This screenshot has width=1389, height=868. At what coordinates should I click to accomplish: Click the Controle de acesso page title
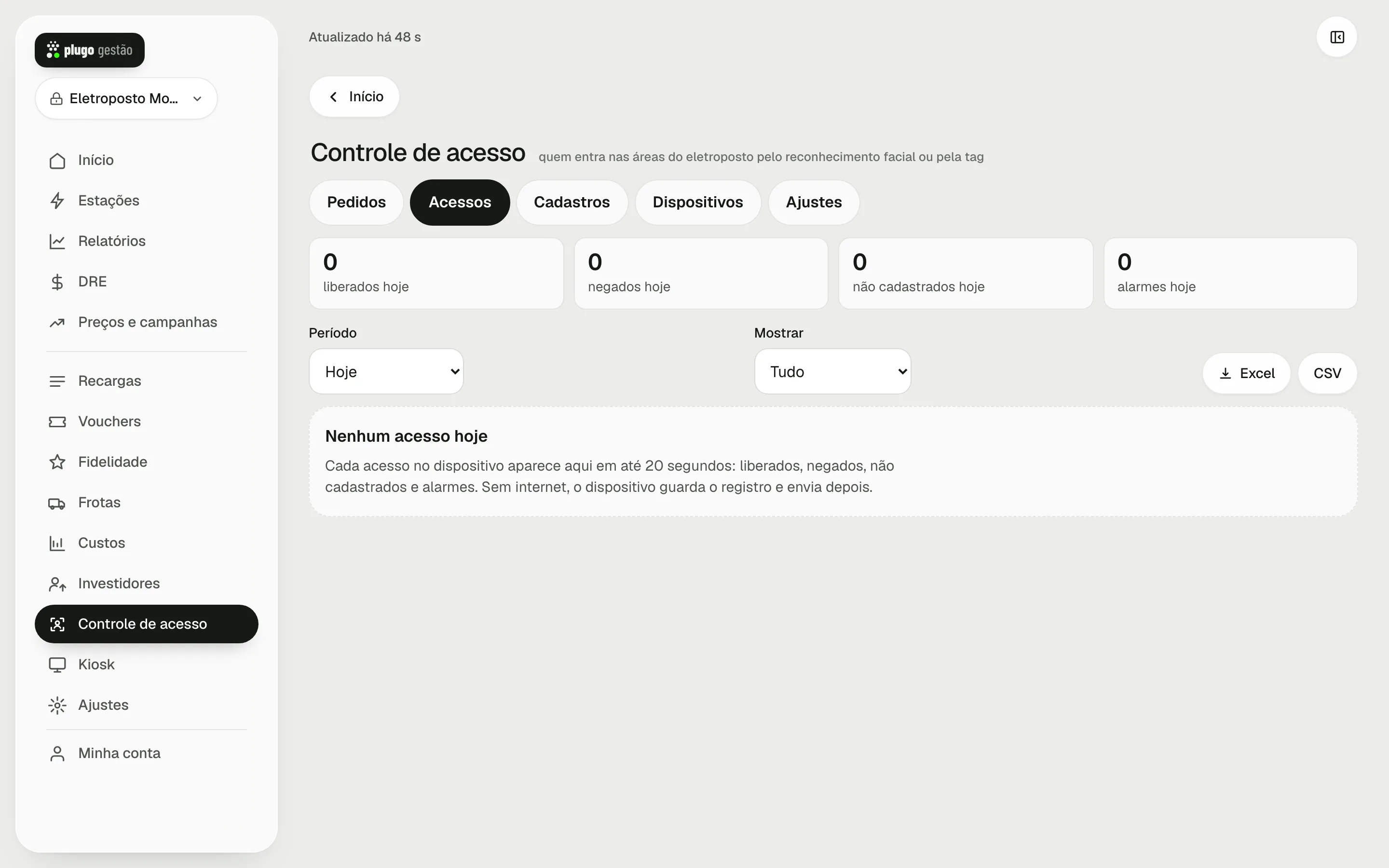(418, 153)
